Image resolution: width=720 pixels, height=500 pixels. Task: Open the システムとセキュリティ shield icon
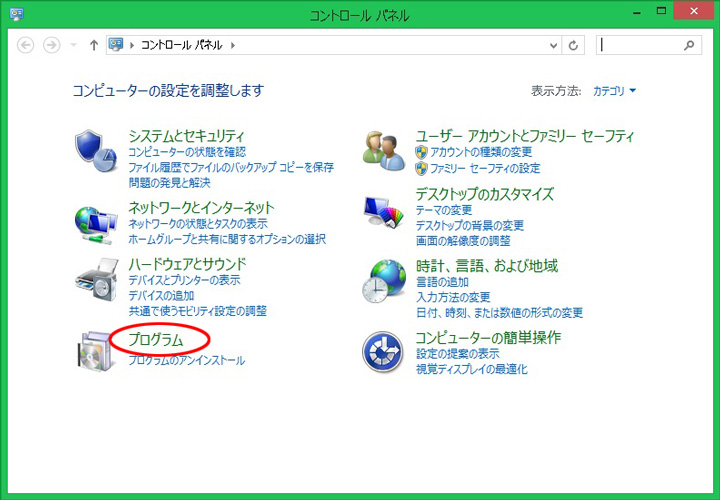coord(96,151)
